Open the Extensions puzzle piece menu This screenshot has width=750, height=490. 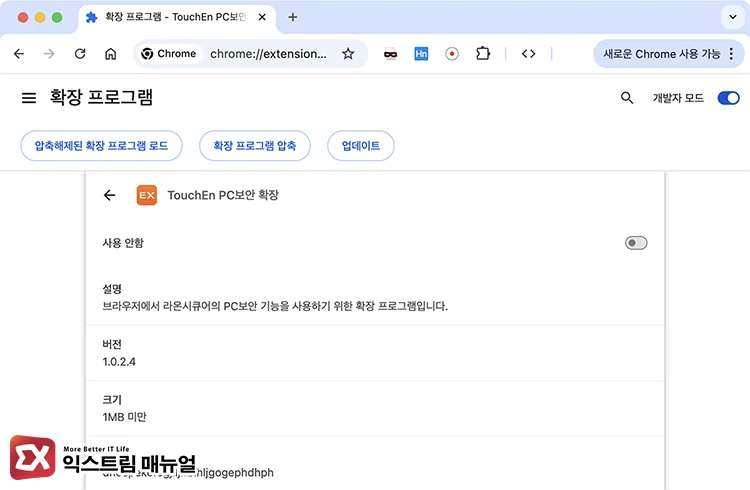point(483,54)
